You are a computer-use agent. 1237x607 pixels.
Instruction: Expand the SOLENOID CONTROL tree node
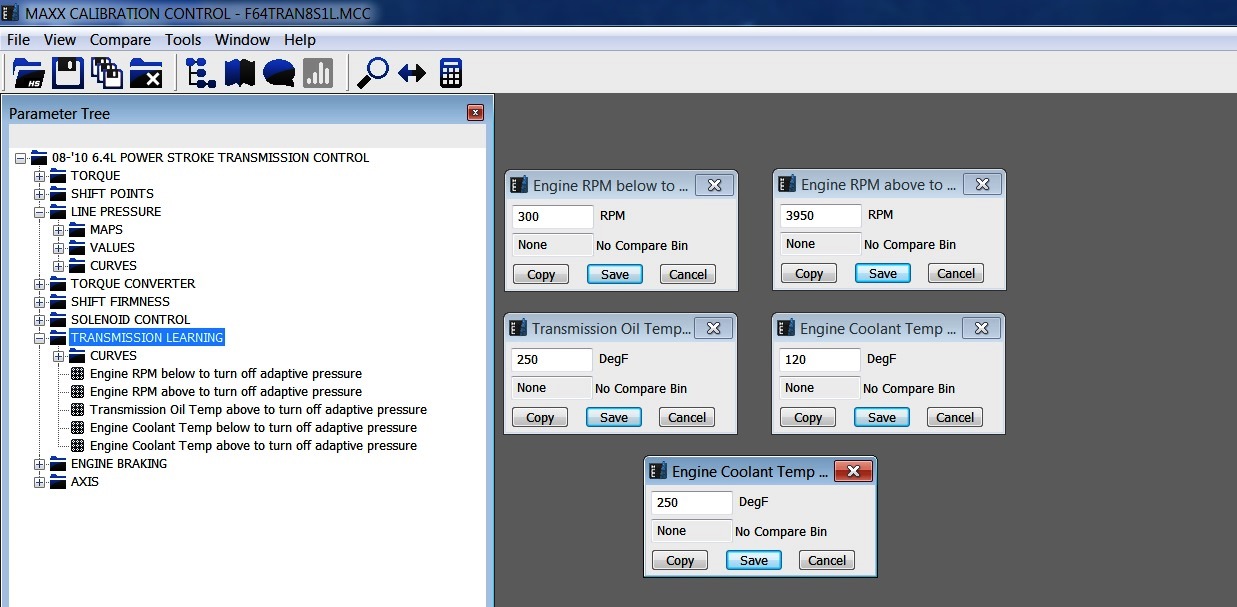pyautogui.click(x=40, y=320)
